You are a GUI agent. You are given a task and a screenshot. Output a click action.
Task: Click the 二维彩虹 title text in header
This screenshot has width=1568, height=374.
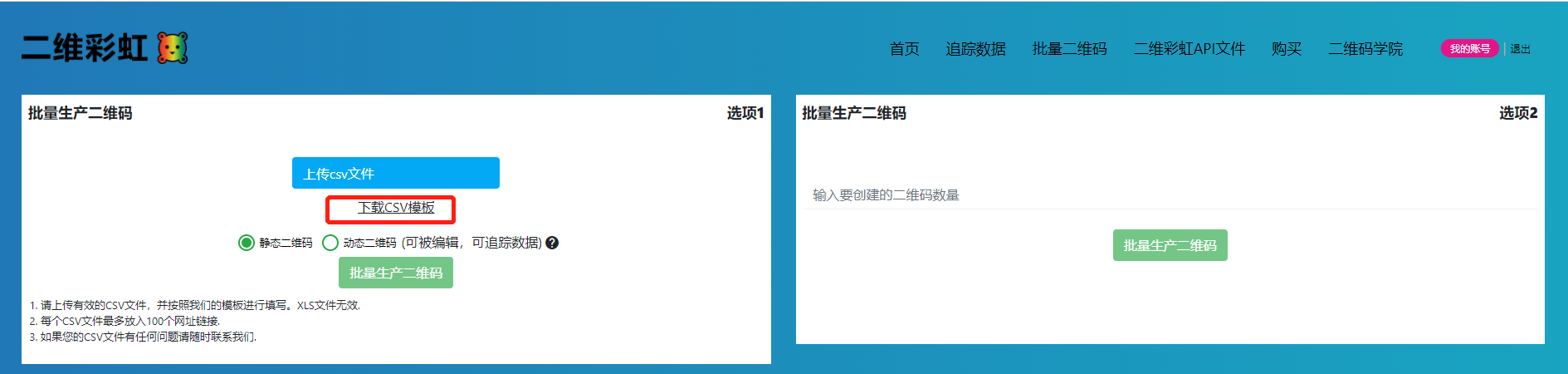tap(84, 48)
